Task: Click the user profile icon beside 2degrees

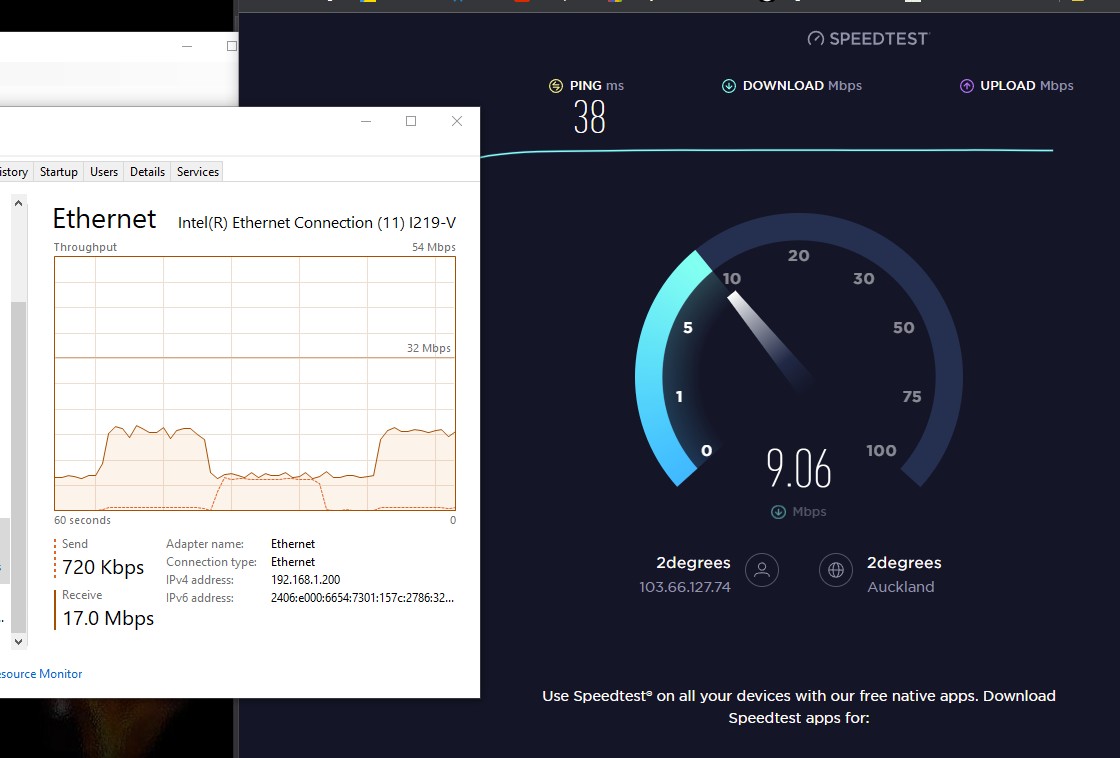Action: tap(762, 570)
